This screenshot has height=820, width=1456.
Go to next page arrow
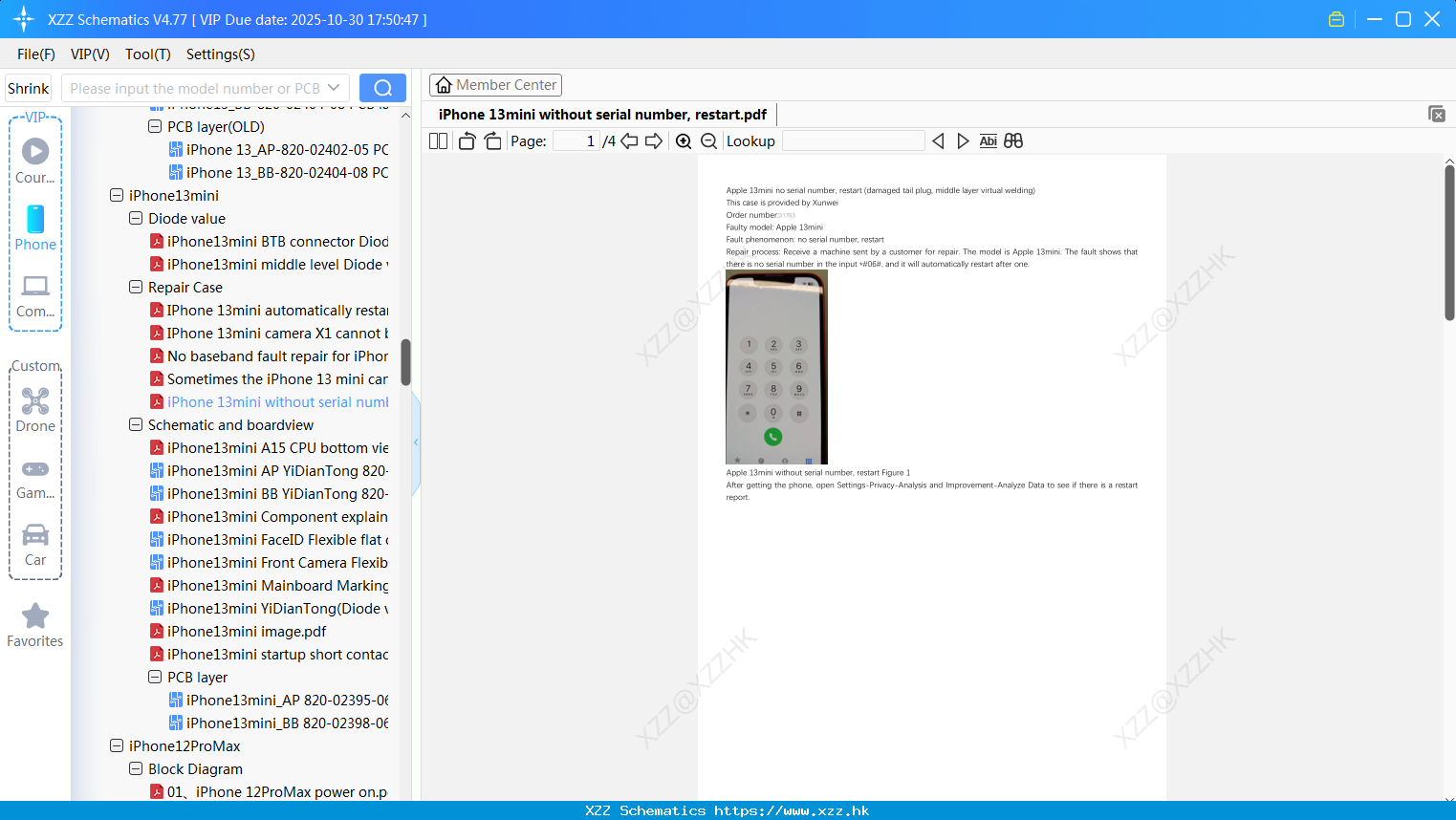coord(654,141)
